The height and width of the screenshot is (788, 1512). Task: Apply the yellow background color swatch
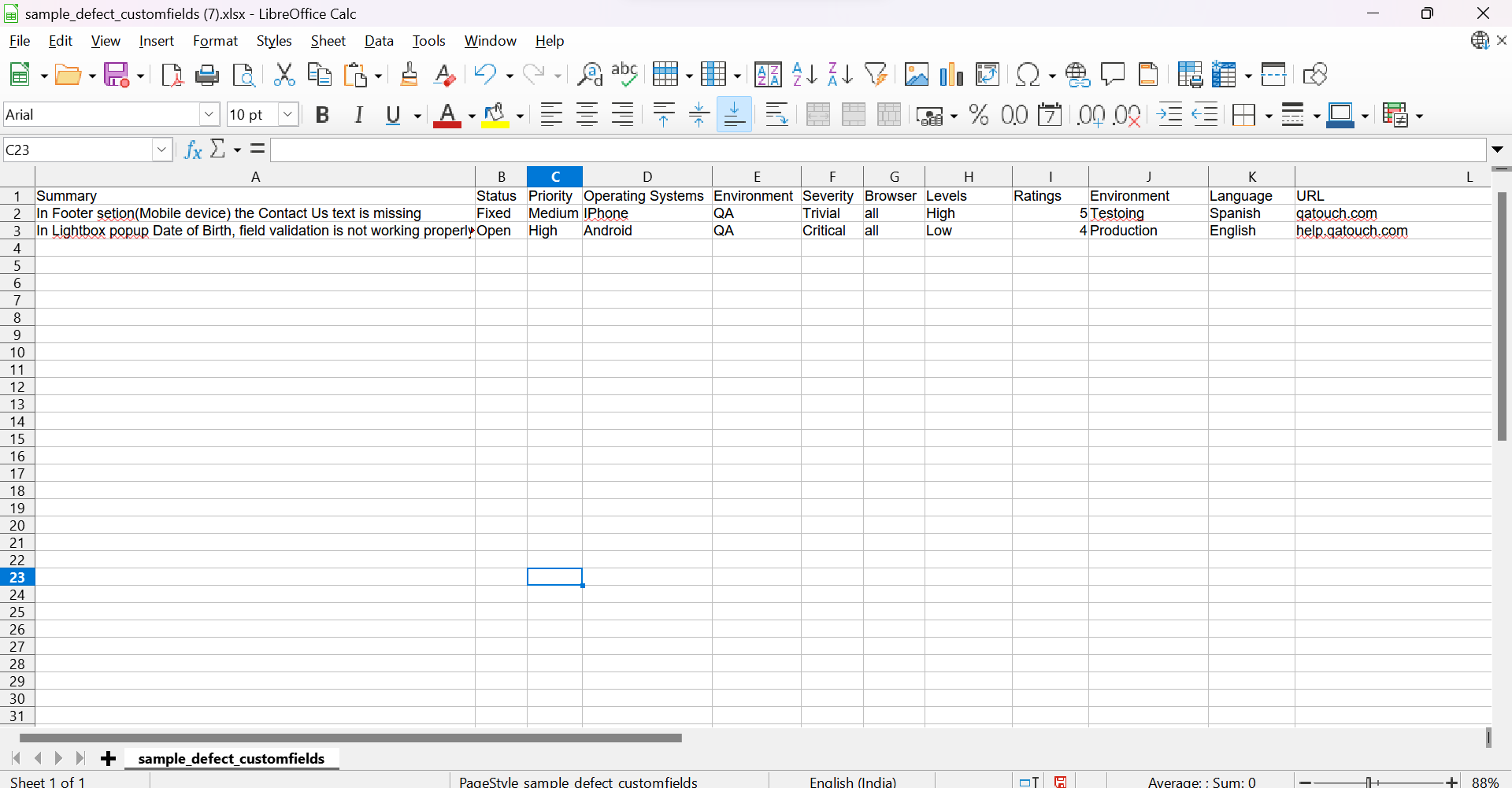495,115
